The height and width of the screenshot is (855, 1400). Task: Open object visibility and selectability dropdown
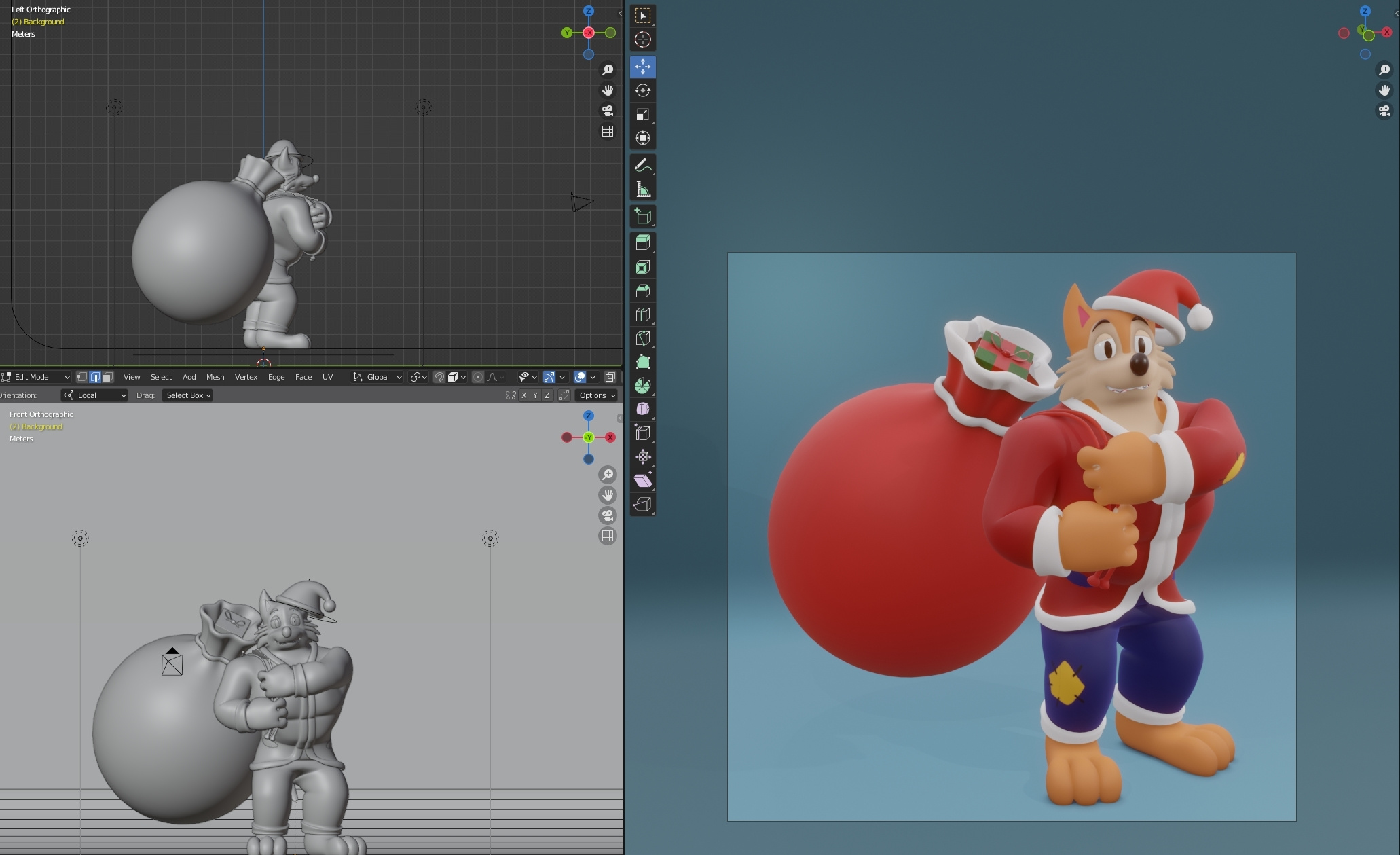528,377
